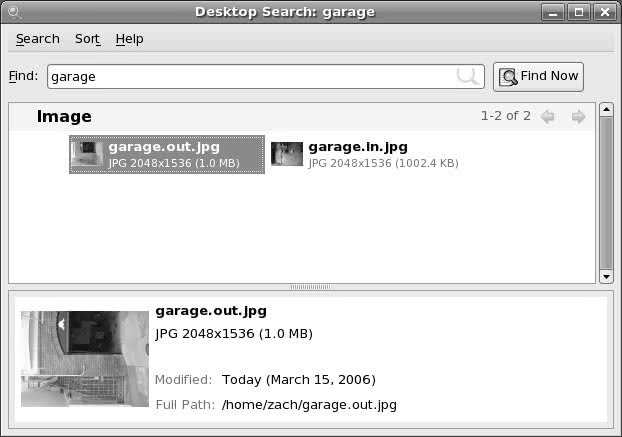The width and height of the screenshot is (622, 437).
Task: Click the full path /home/zach/garage.out.jpg
Action: click(309, 405)
